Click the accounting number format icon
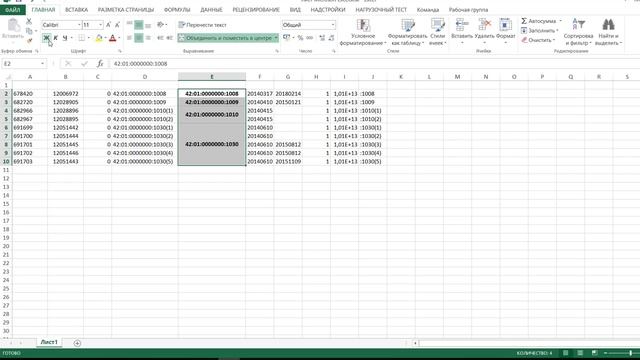This screenshot has height=360, width=640. [x=287, y=38]
